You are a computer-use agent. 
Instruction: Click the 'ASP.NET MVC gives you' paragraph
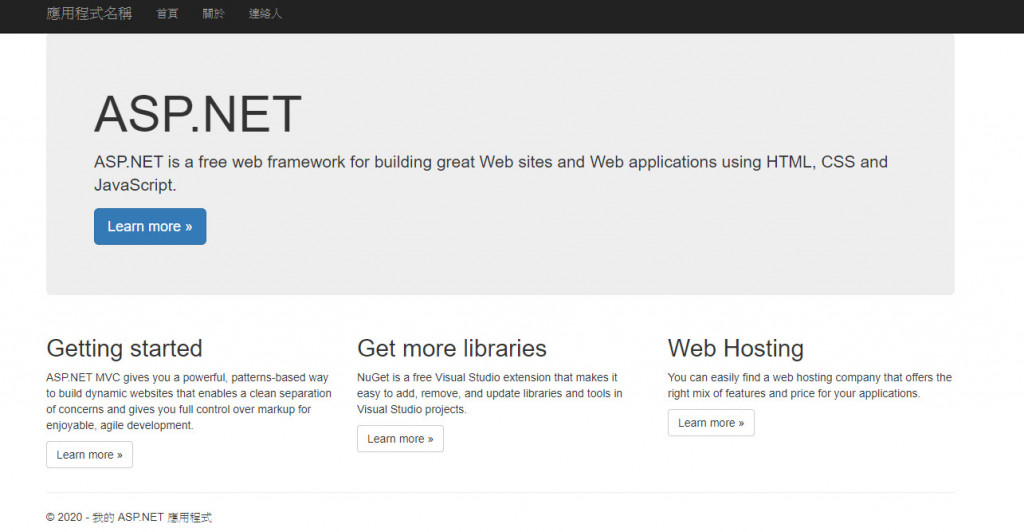[x=189, y=401]
